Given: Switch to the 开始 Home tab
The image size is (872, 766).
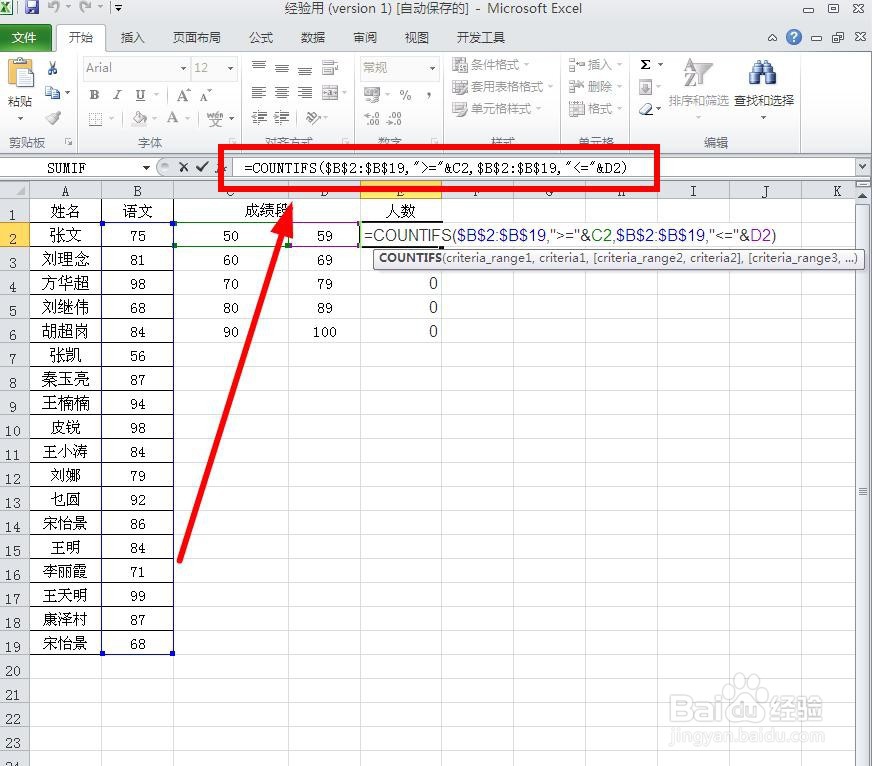Looking at the screenshot, I should point(81,37).
